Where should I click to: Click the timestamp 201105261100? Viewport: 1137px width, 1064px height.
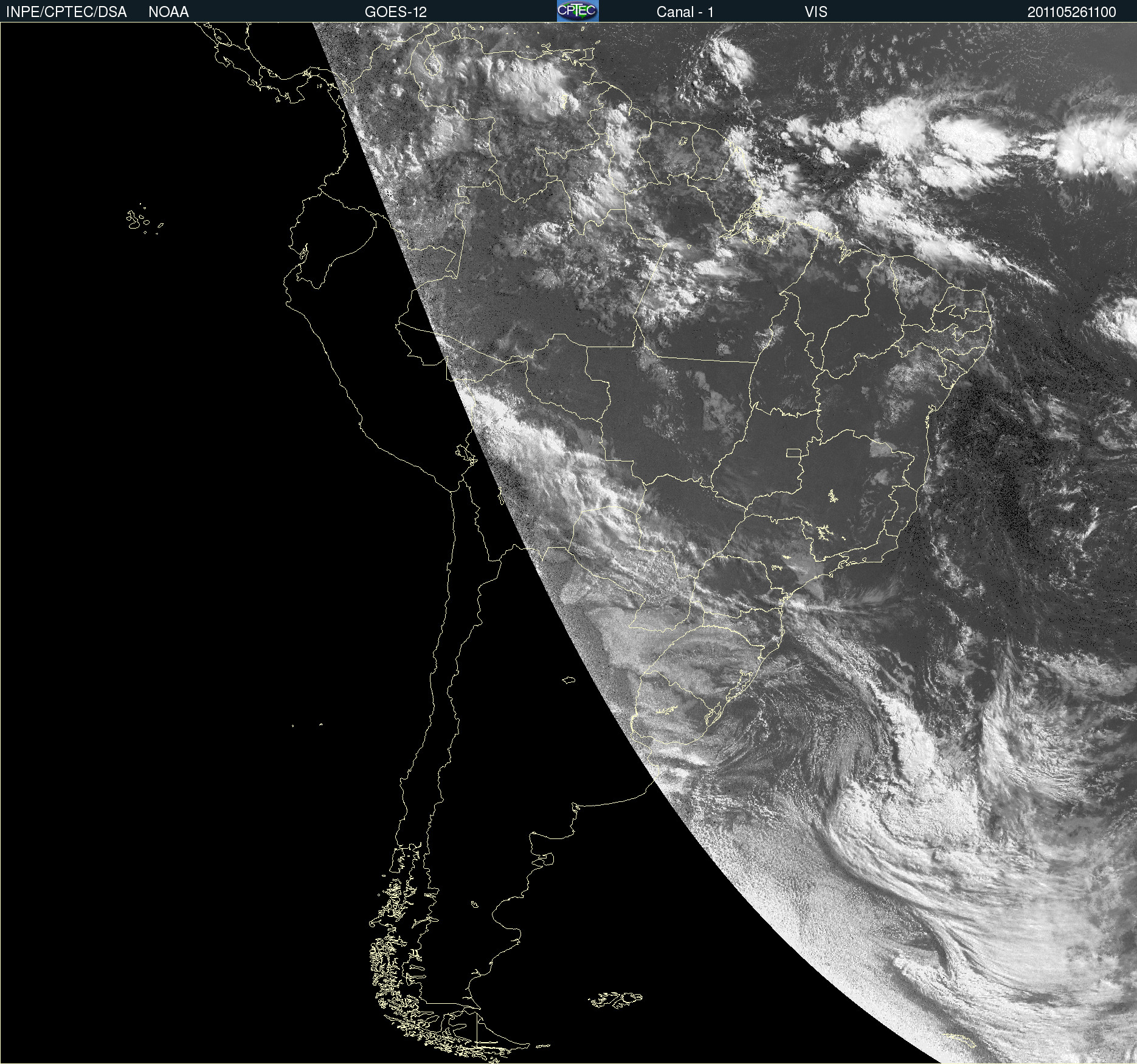(x=1072, y=12)
